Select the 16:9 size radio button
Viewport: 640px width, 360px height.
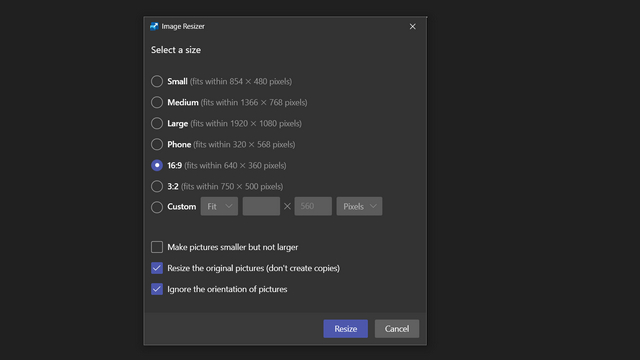157,165
